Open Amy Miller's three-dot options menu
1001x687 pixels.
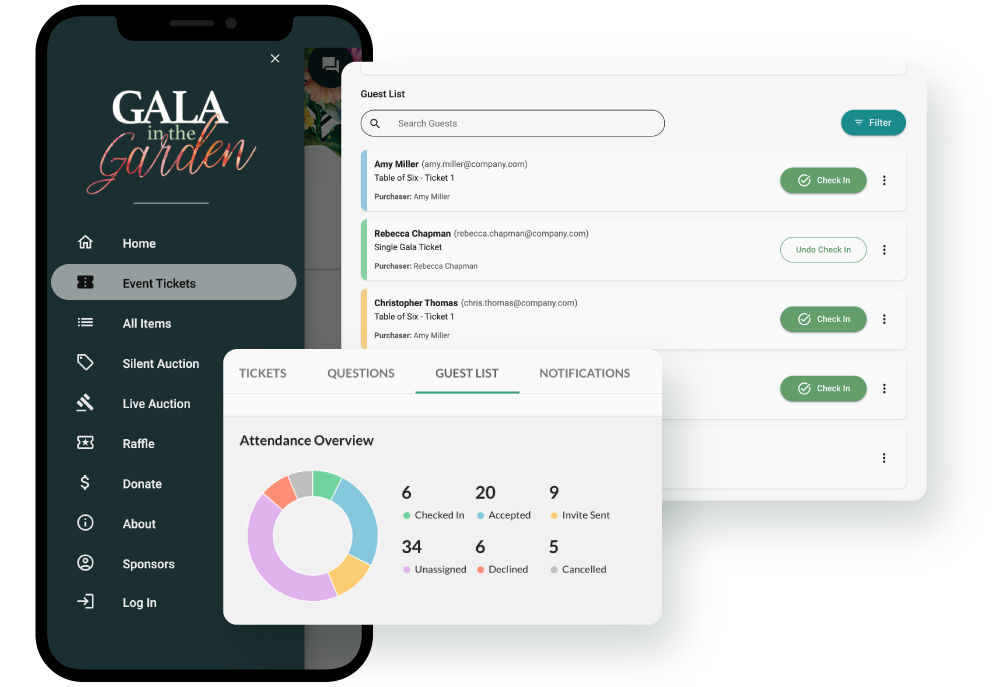click(884, 181)
